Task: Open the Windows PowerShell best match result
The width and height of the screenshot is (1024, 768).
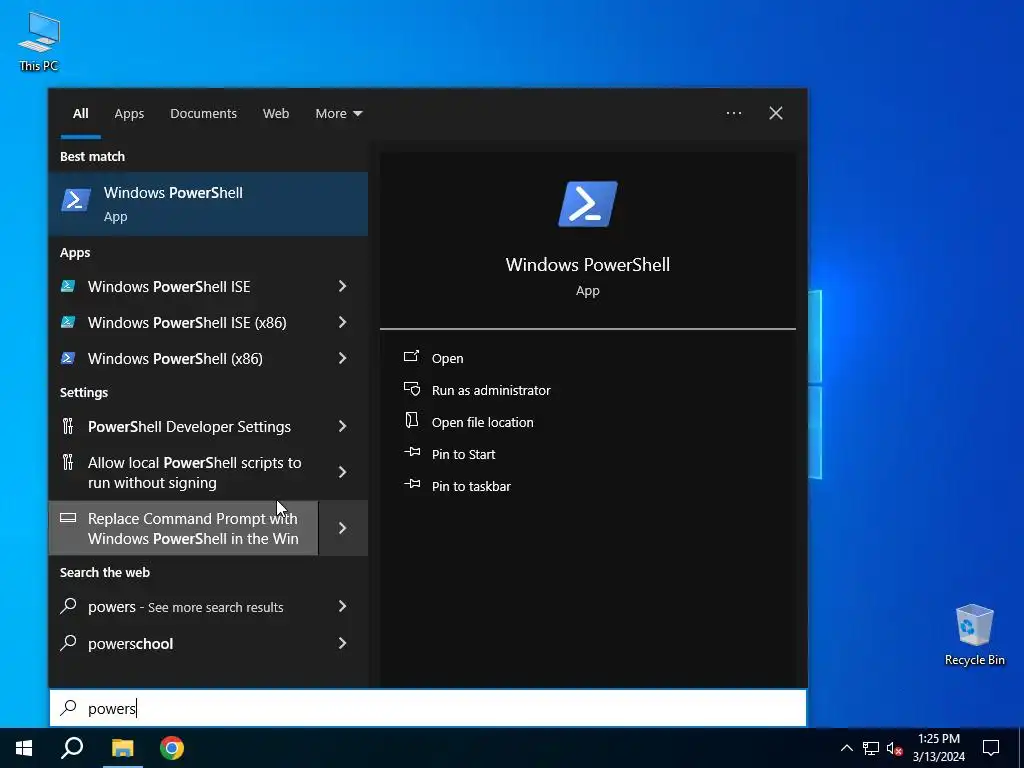Action: tap(208, 204)
